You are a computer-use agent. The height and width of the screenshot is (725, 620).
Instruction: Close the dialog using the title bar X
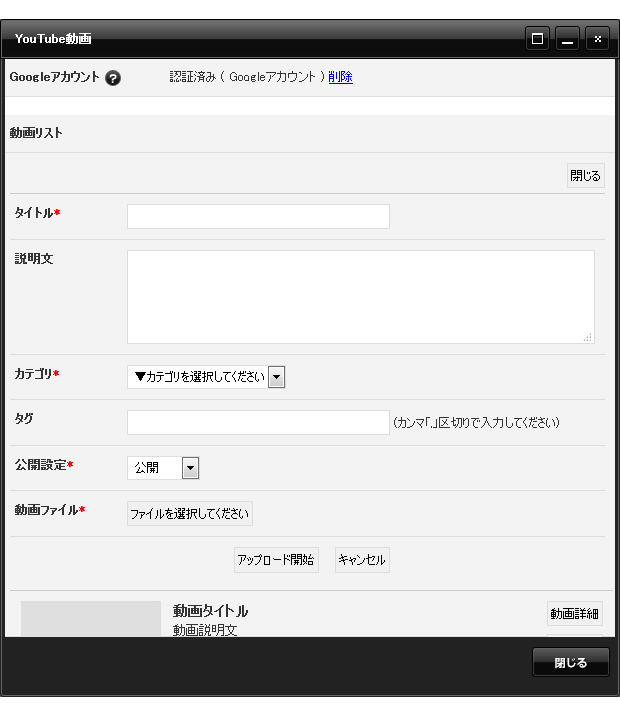pos(597,38)
